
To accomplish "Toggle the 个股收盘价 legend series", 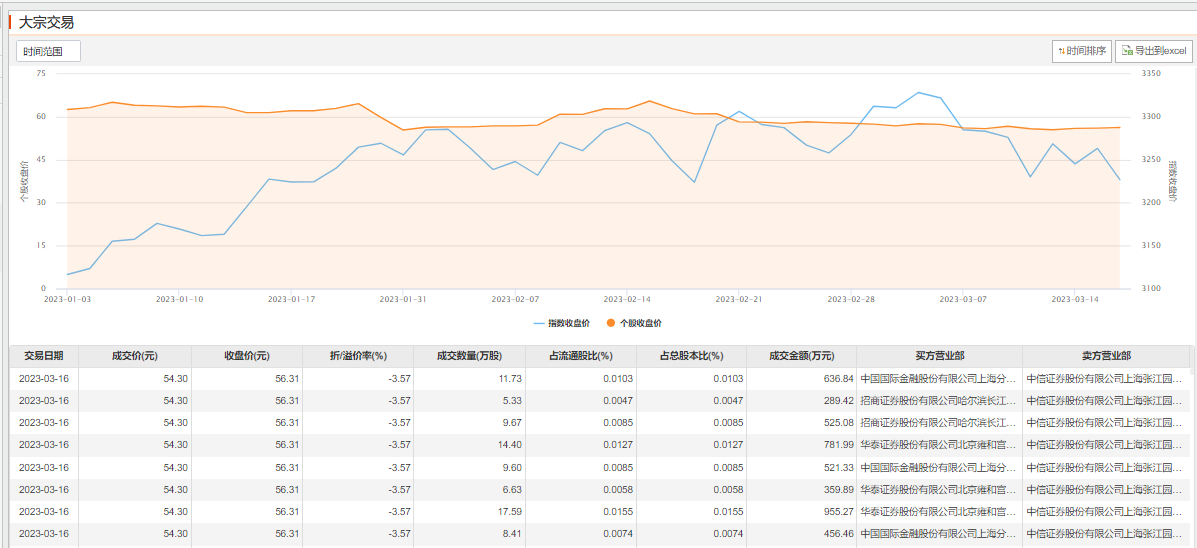I will point(640,323).
